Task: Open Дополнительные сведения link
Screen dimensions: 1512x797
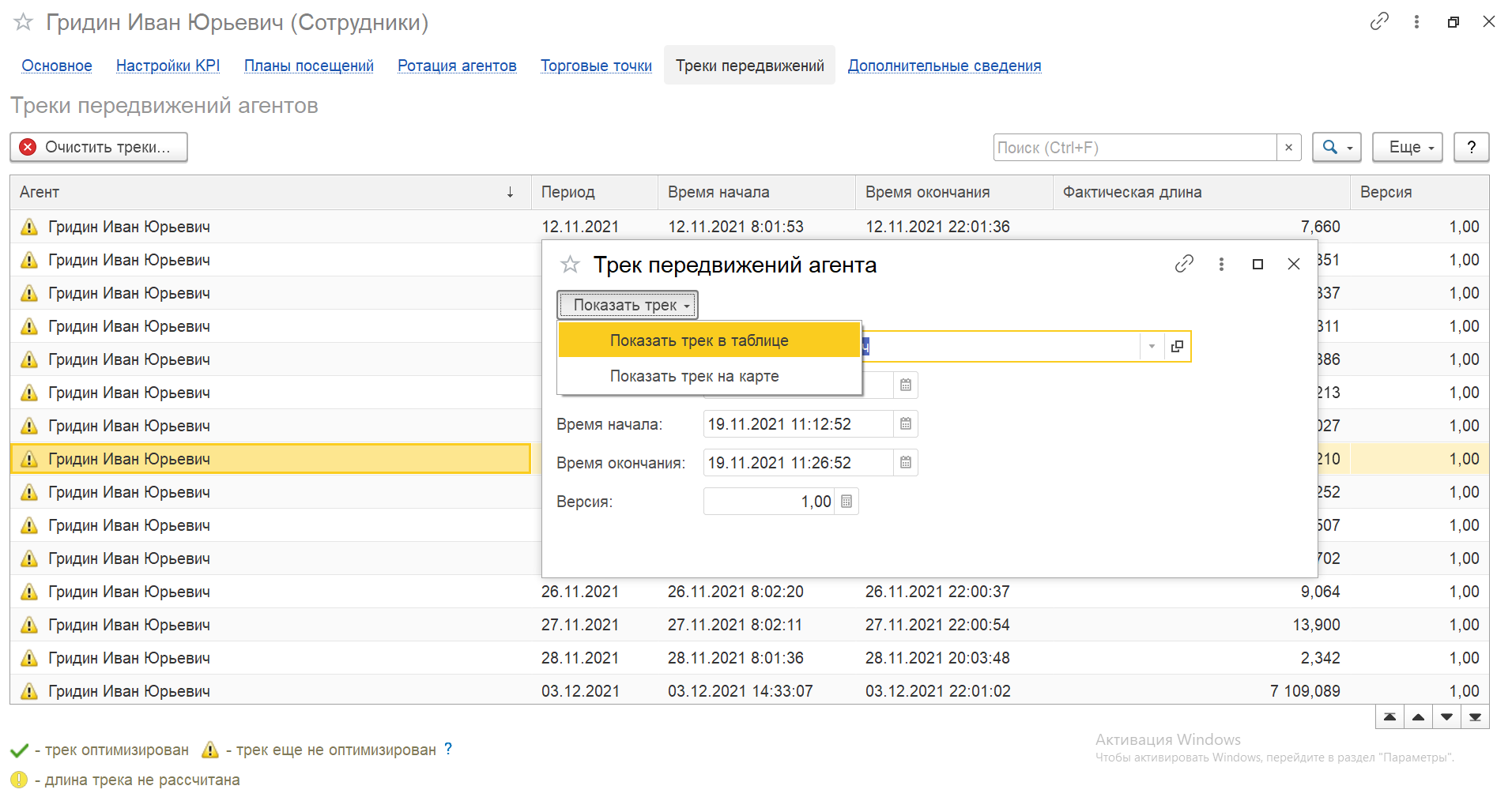Action: click(944, 66)
